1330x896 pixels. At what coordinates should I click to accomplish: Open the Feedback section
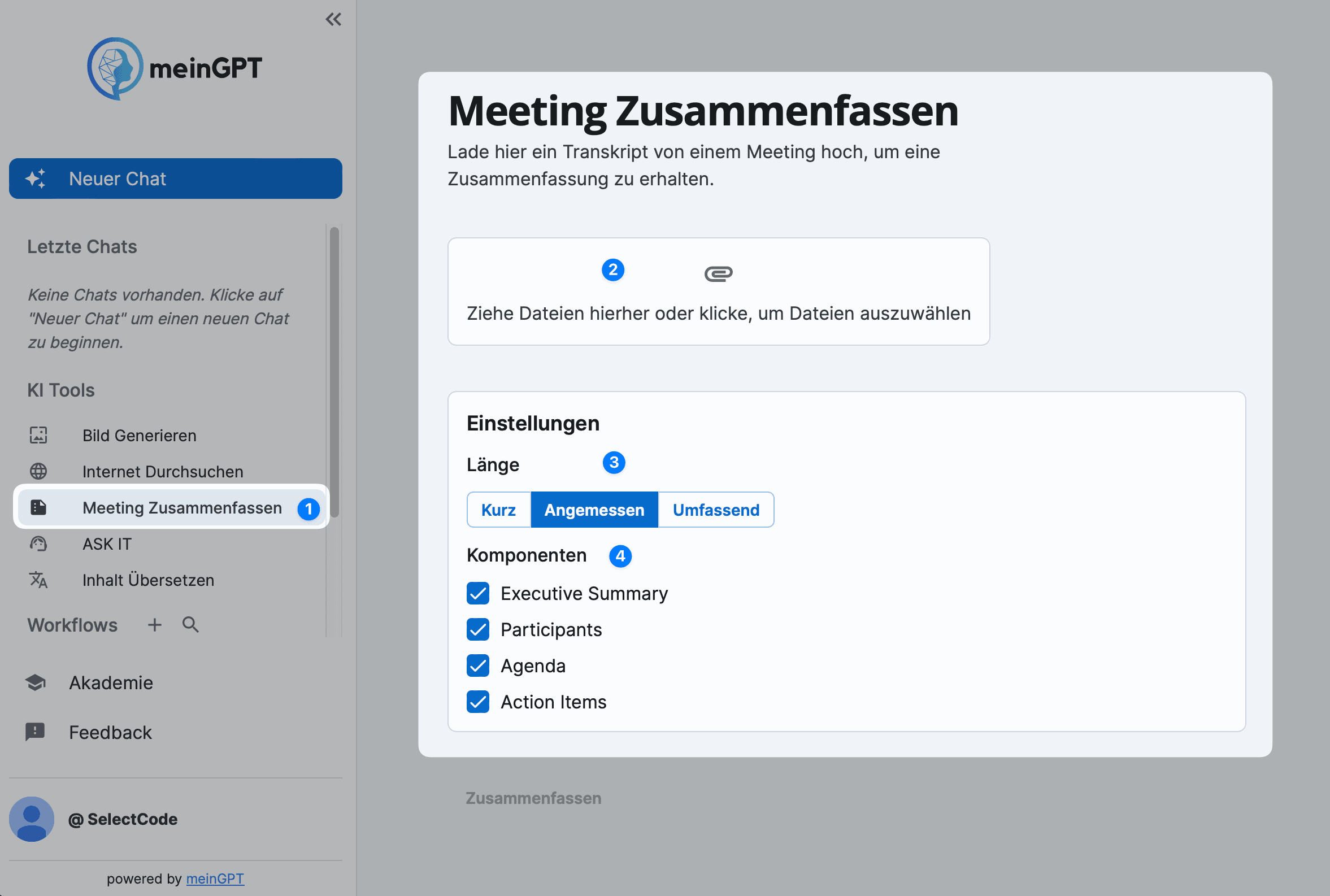tap(110, 732)
